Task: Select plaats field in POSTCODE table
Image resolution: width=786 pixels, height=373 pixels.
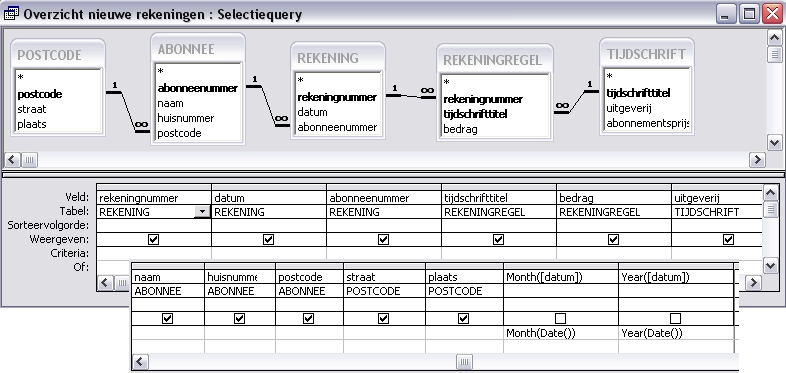Action: coord(32,124)
